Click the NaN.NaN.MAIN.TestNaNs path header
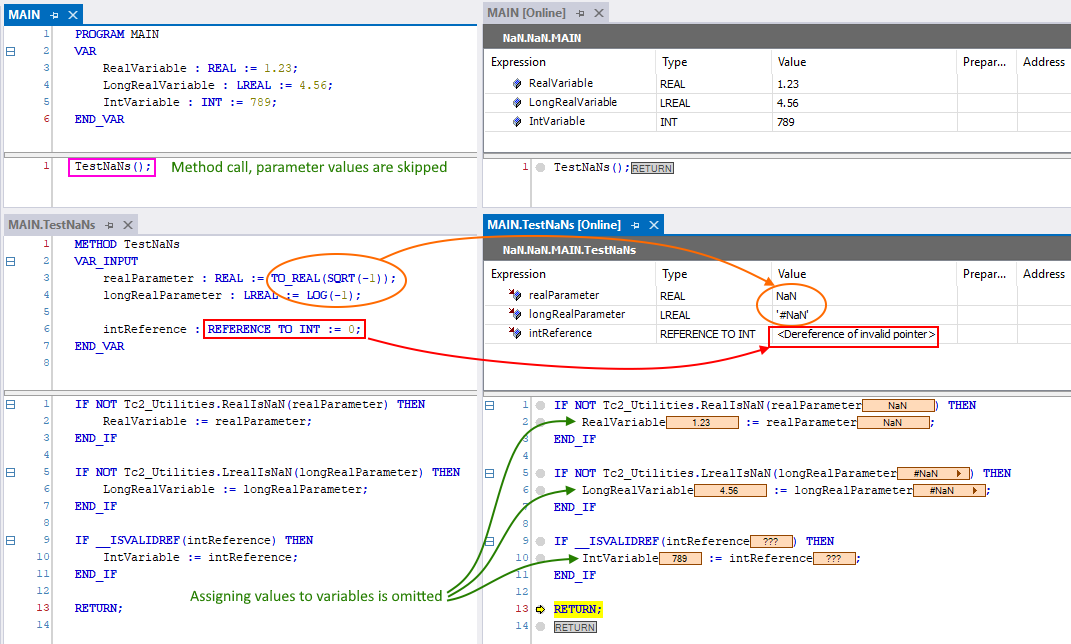 (x=569, y=250)
